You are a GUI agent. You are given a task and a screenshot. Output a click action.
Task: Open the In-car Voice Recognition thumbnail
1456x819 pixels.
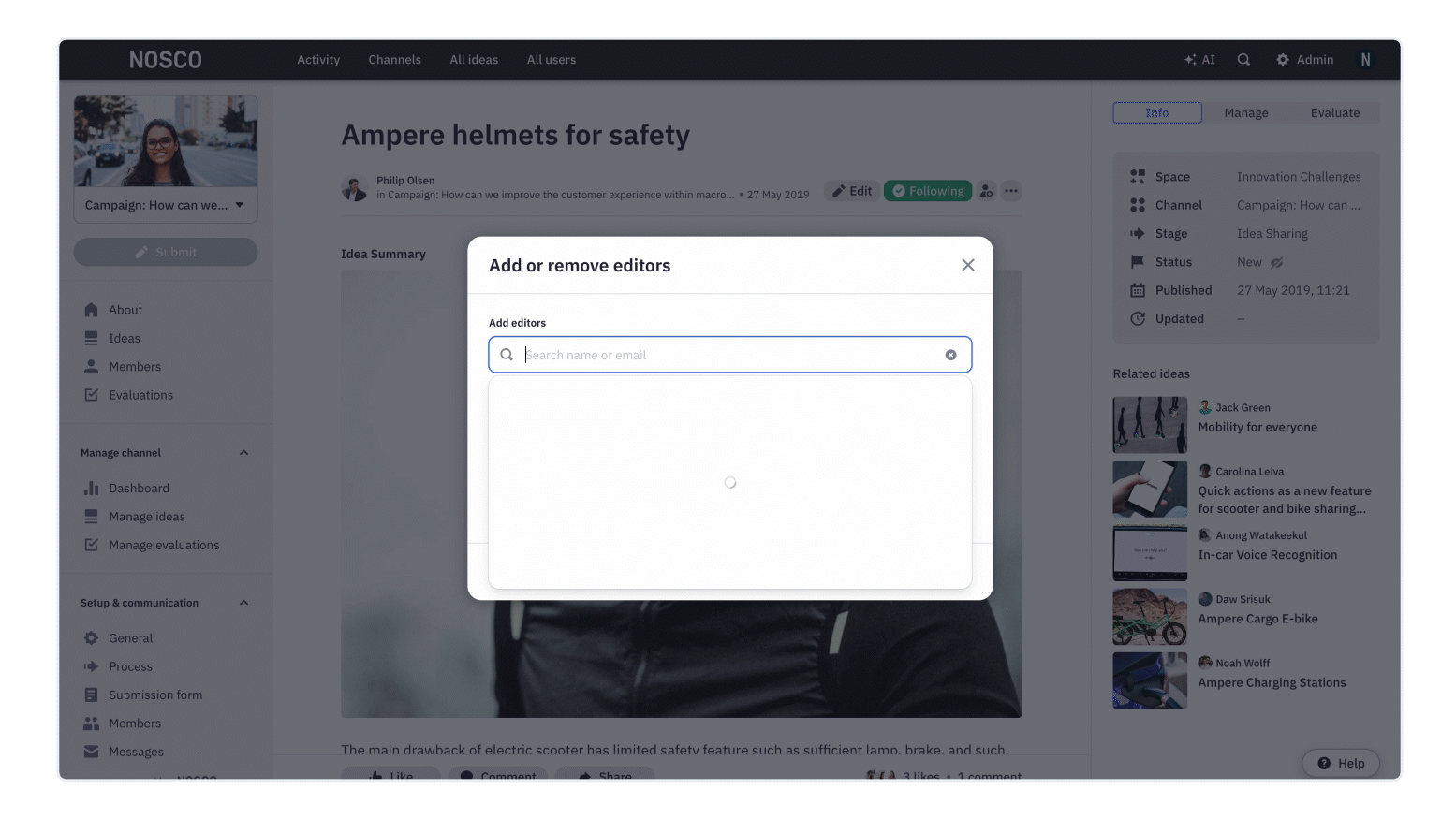tap(1150, 553)
